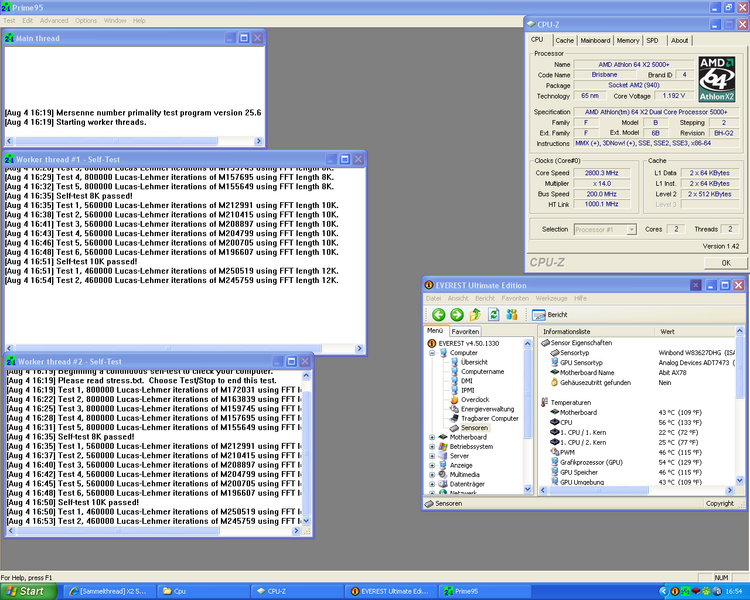The image size is (750, 600).
Task: Expand the Betriebssystem node in EVEREST tree
Action: coord(432,446)
